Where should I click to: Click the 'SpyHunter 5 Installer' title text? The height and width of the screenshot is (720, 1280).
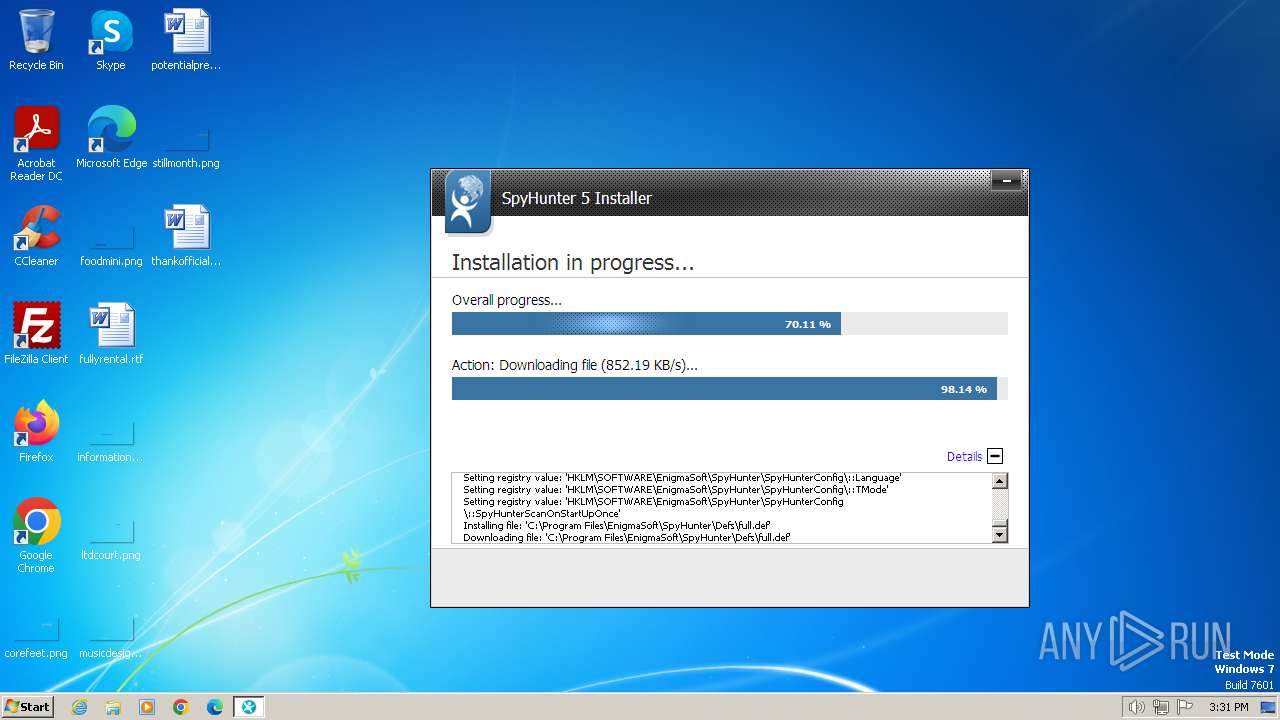(576, 198)
